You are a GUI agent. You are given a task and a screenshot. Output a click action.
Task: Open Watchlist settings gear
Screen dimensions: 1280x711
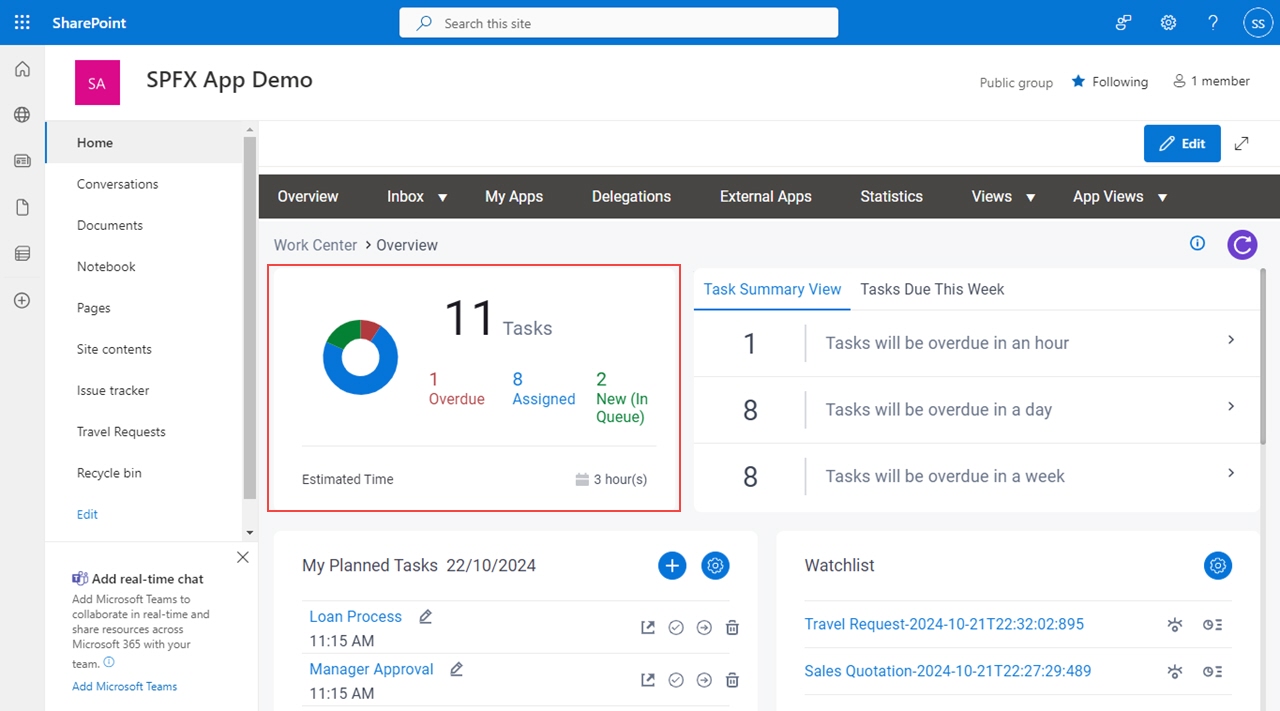(x=1217, y=565)
